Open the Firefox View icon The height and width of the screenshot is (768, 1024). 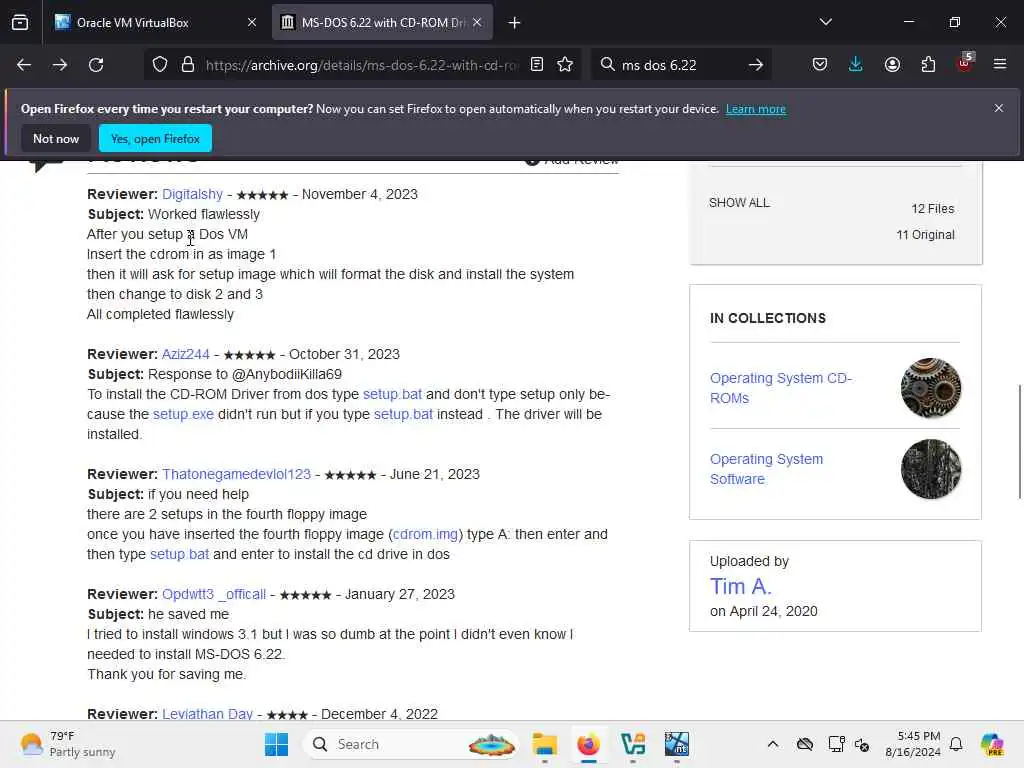tap(20, 22)
